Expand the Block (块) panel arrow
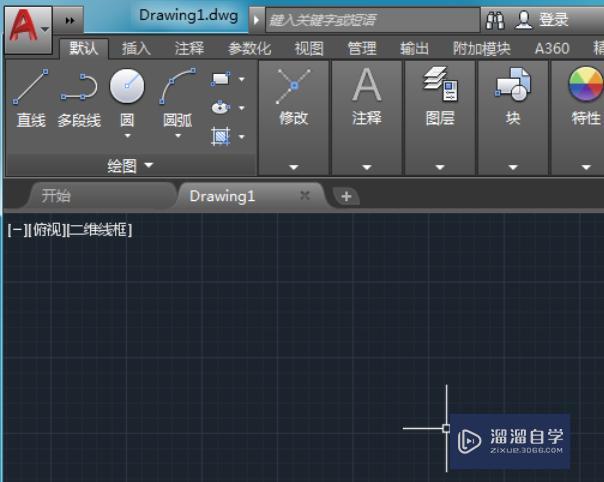Viewport: 604px width, 482px height. coord(513,167)
